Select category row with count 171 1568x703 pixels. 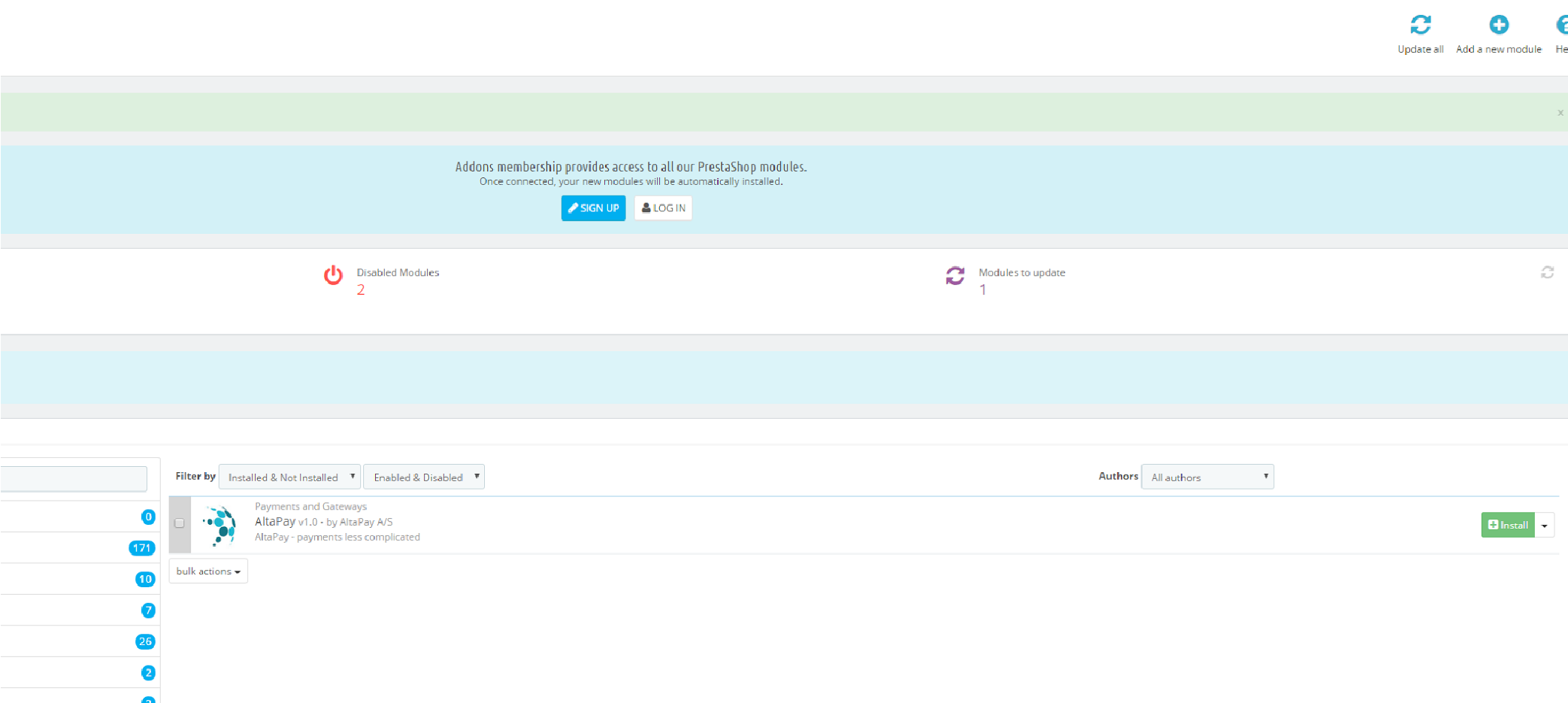click(x=80, y=548)
